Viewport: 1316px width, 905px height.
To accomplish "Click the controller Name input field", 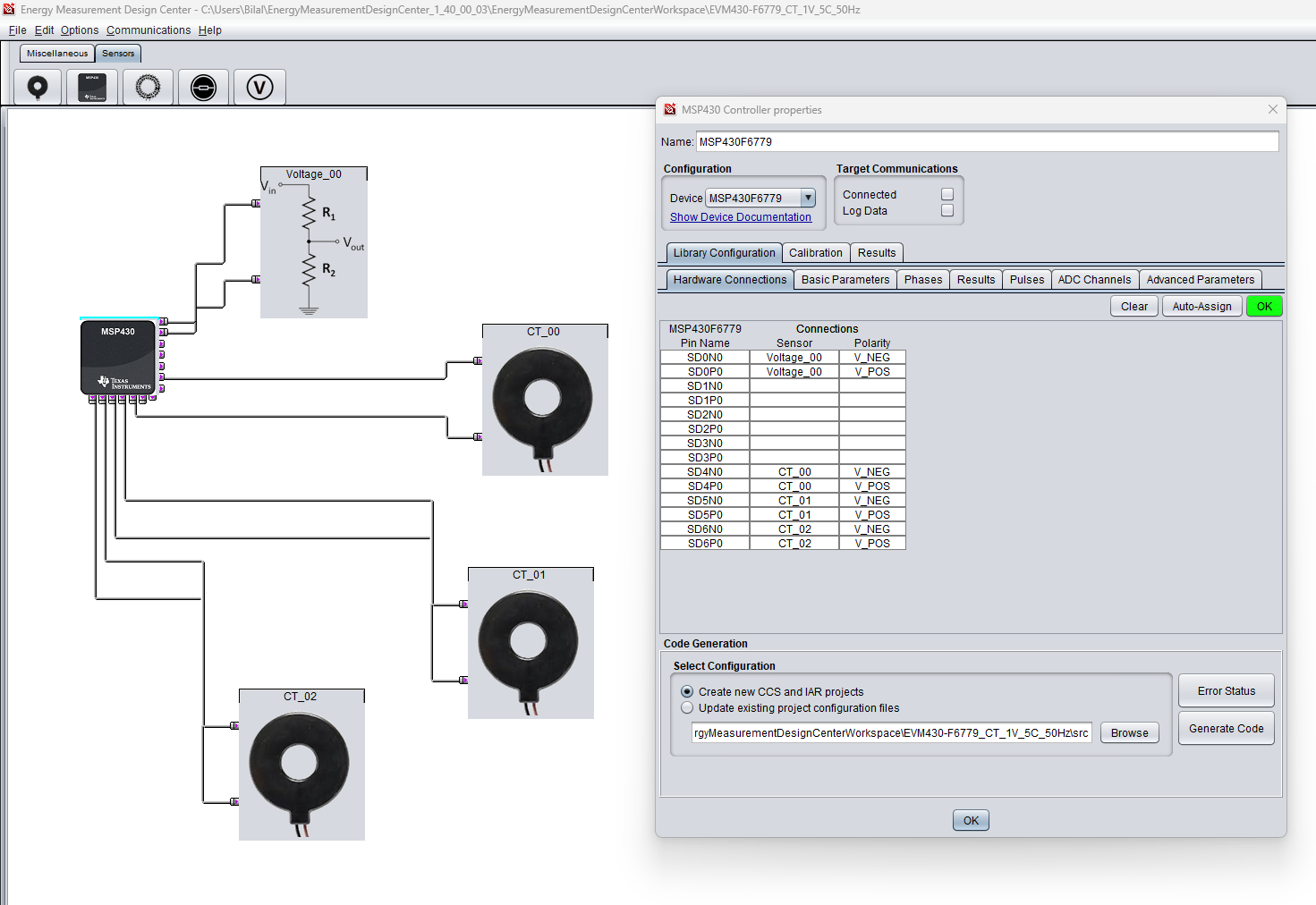I will [988, 141].
